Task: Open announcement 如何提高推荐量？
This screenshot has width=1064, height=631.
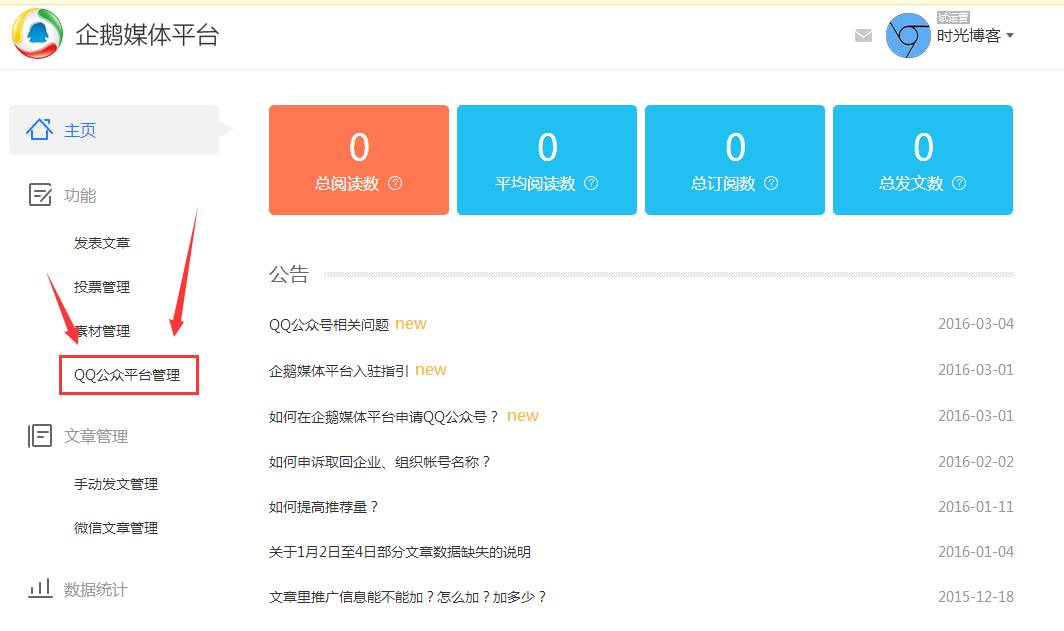Action: point(324,507)
